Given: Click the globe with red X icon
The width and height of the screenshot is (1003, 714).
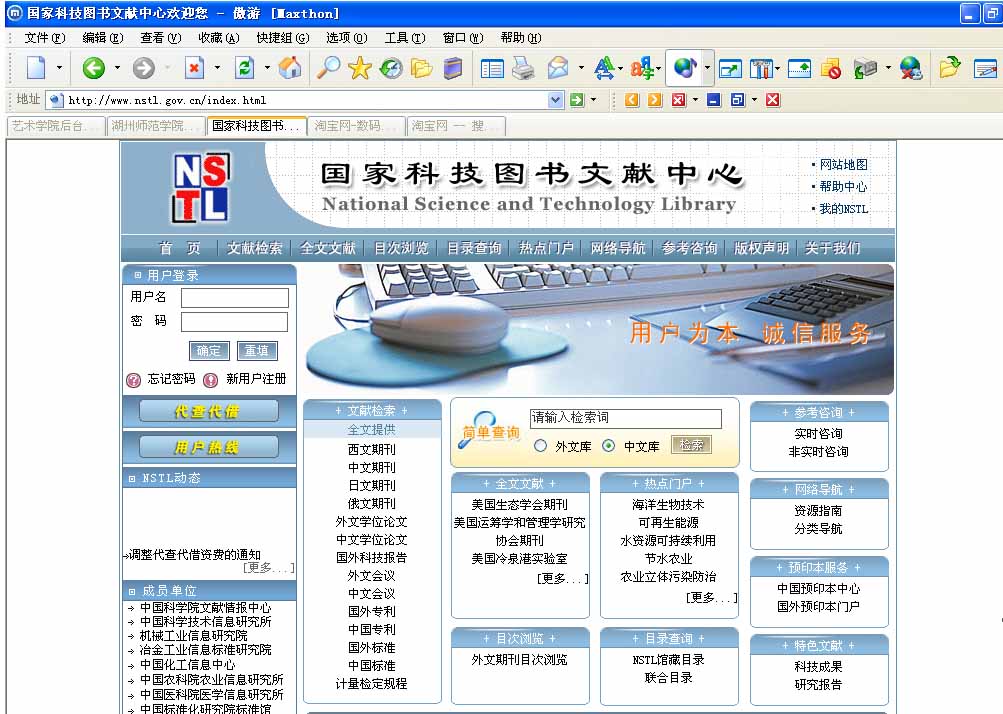Looking at the screenshot, I should [x=910, y=68].
